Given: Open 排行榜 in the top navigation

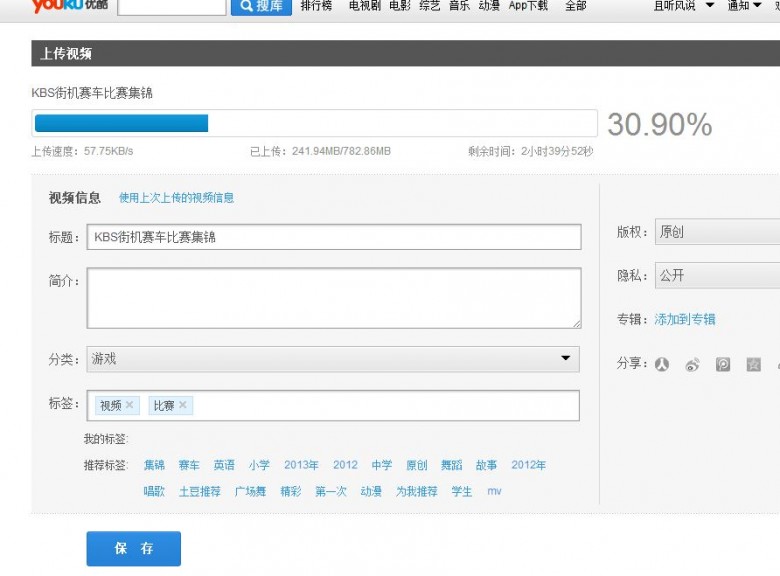Looking at the screenshot, I should point(316,6).
